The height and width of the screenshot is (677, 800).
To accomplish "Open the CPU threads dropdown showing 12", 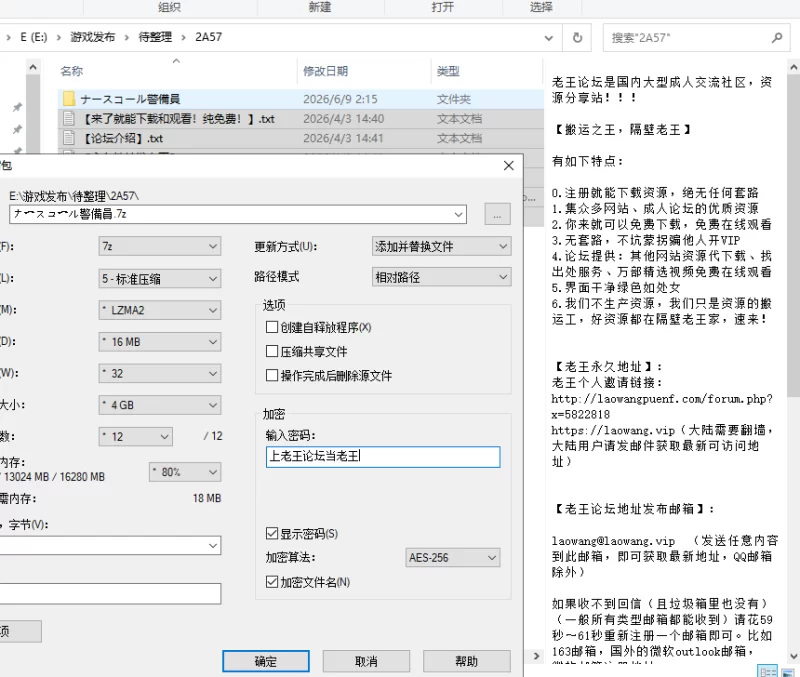I will [135, 437].
